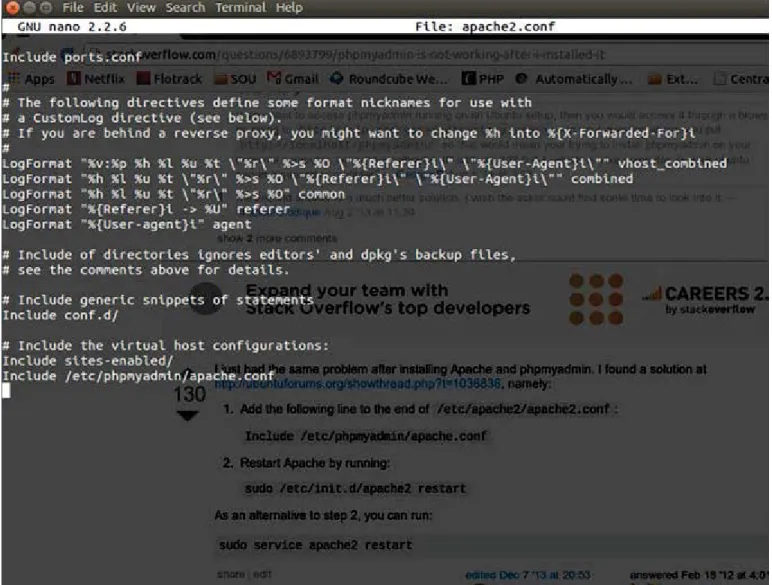The height and width of the screenshot is (585, 772).
Task: Click the "edited Dec 7 '13" link
Action: (527, 575)
